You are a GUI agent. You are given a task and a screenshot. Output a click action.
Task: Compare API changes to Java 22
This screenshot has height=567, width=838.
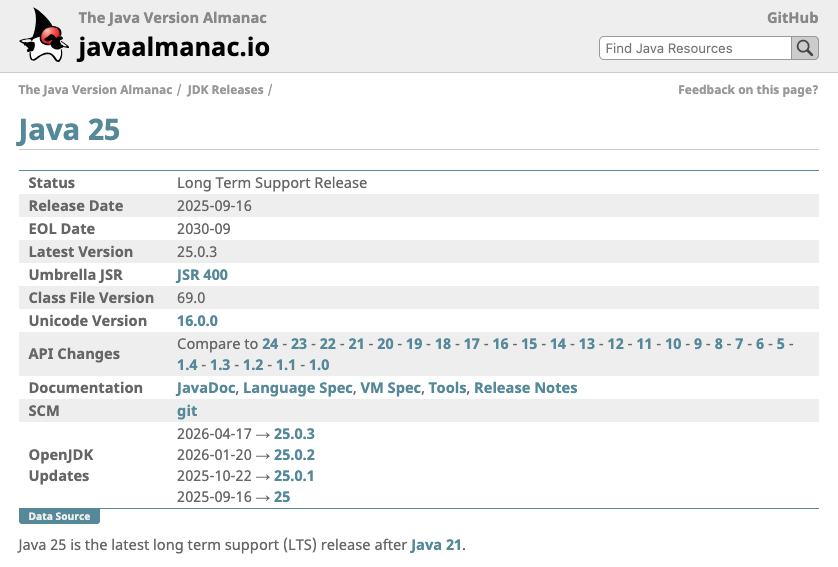328,344
